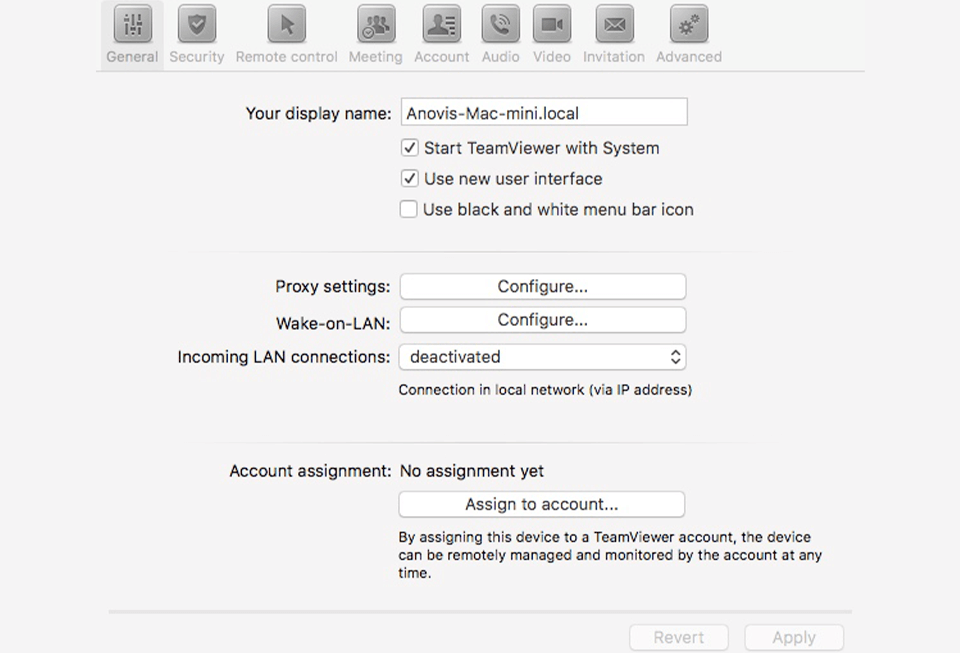The height and width of the screenshot is (653, 960).
Task: Expand the Incoming LAN connections dropdown
Action: 542,357
